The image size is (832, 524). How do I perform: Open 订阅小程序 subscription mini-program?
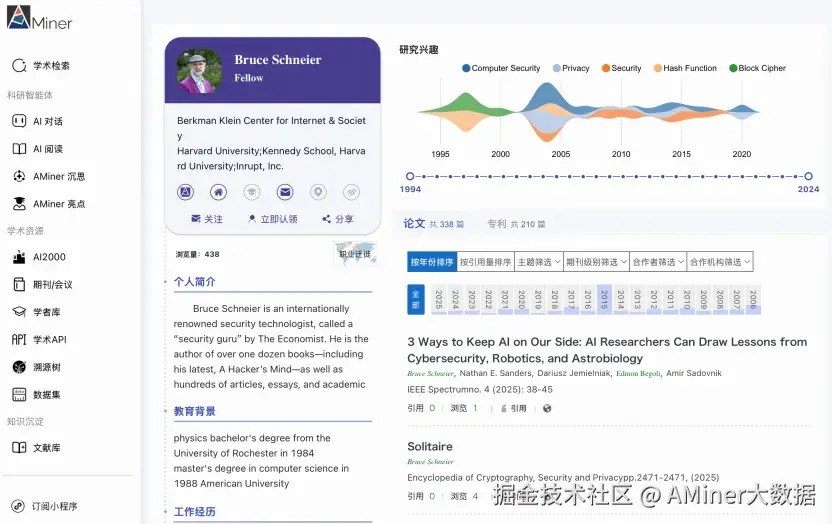[45, 506]
